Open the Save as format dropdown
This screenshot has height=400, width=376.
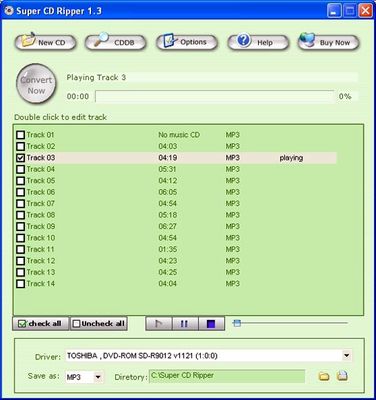98,377
